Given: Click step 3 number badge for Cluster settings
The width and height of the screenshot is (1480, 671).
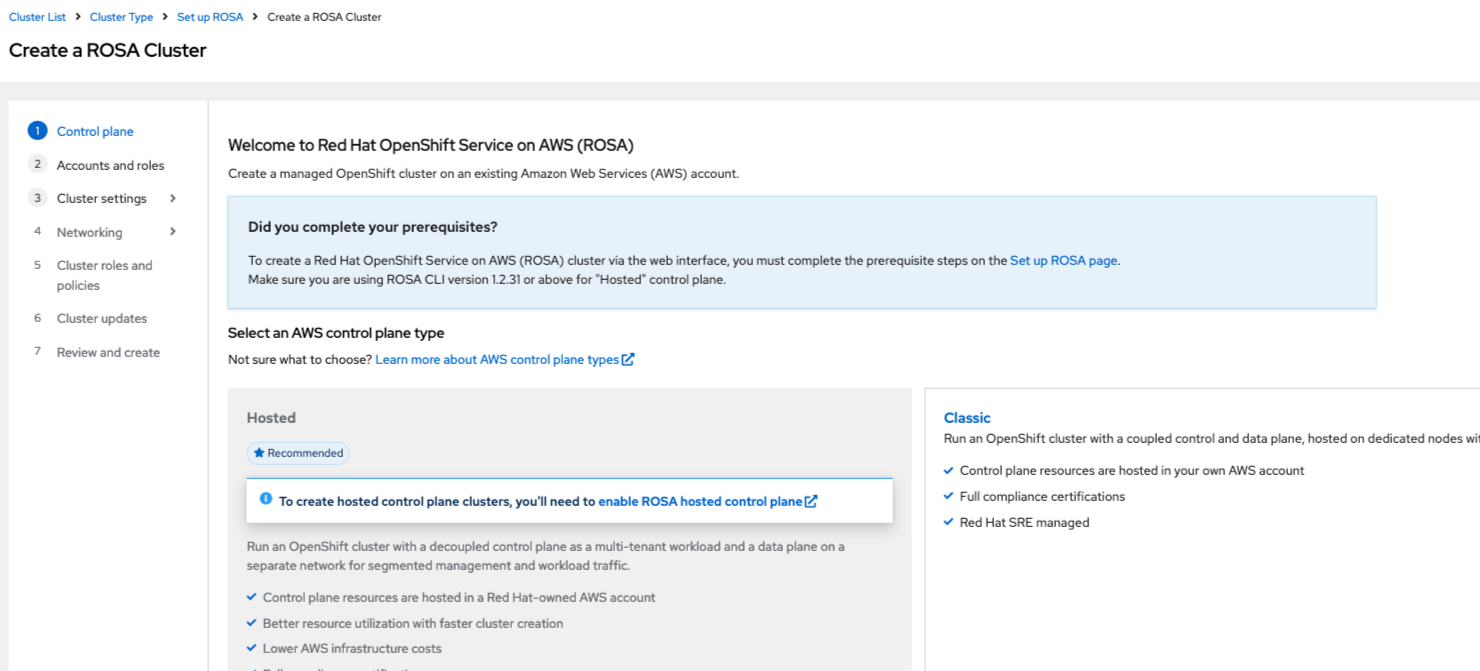Looking at the screenshot, I should click(x=38, y=198).
